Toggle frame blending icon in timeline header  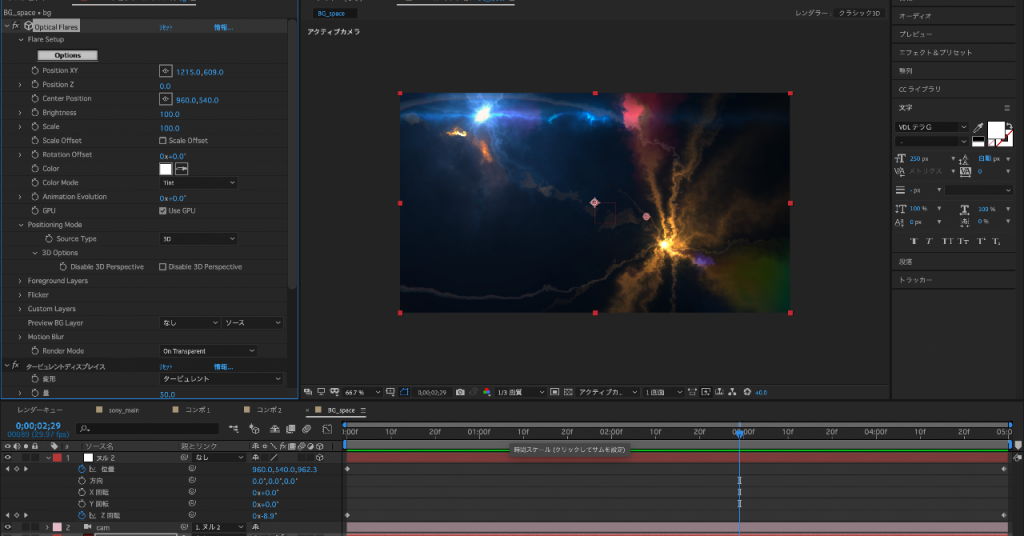click(x=290, y=429)
